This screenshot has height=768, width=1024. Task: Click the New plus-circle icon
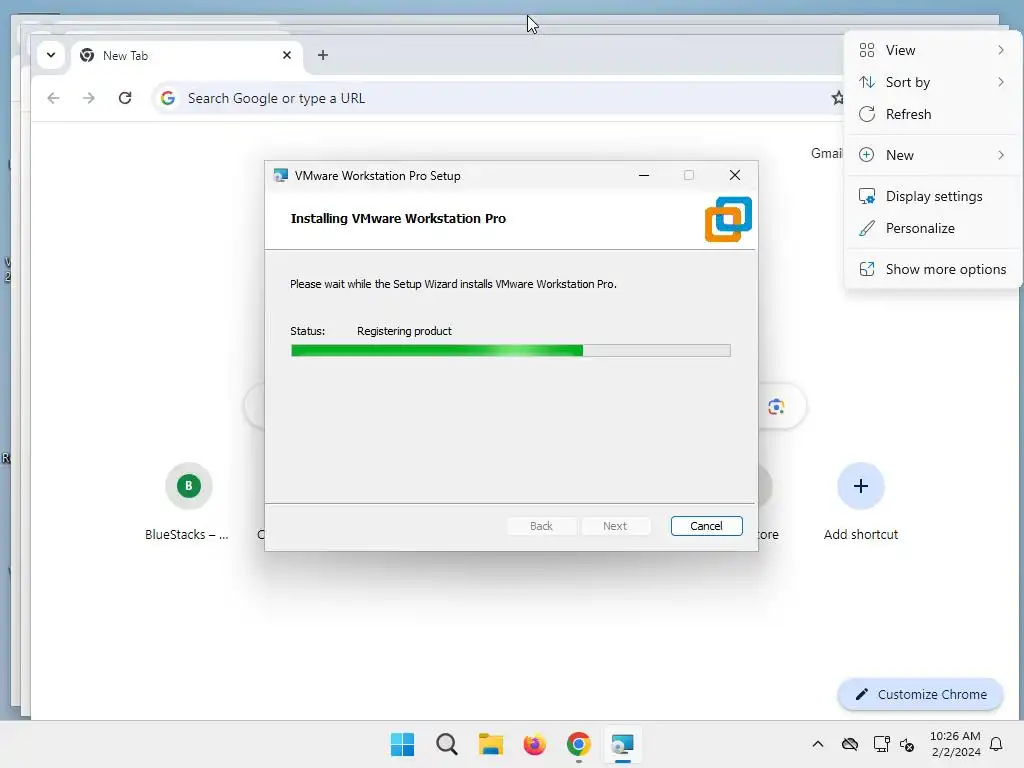tap(867, 155)
